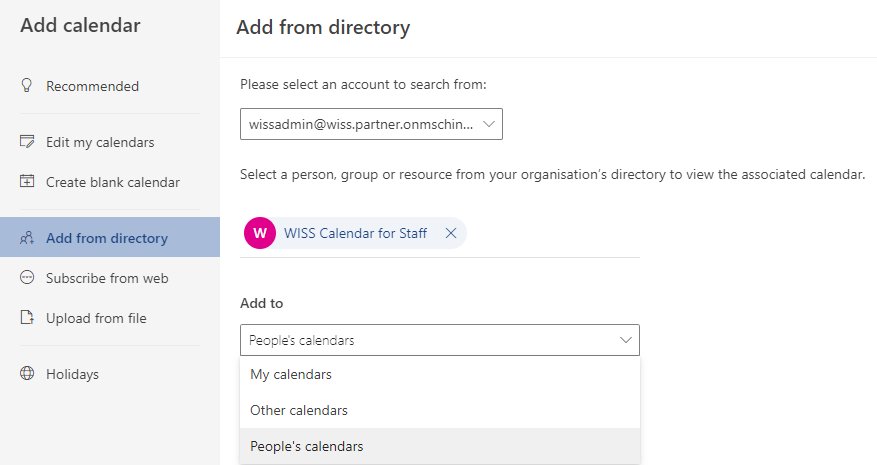Click the Recommended lightbulb icon
The height and width of the screenshot is (465, 877).
click(26, 85)
